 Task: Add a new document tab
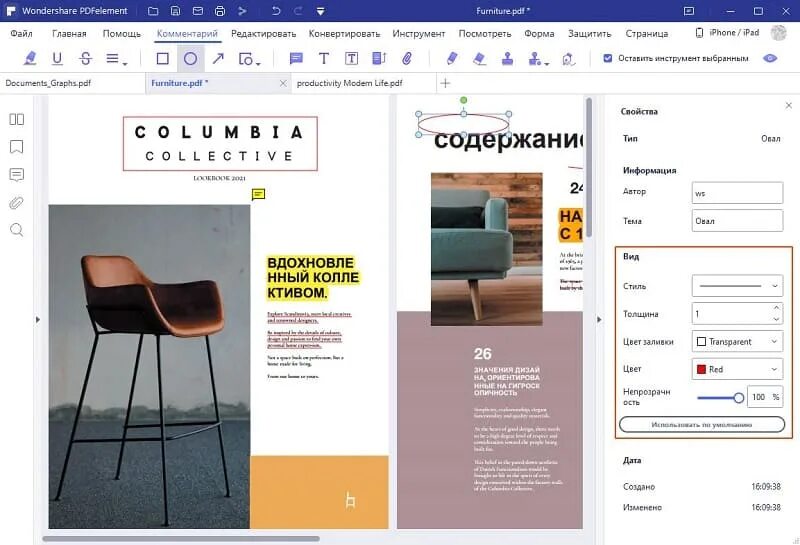tap(445, 83)
